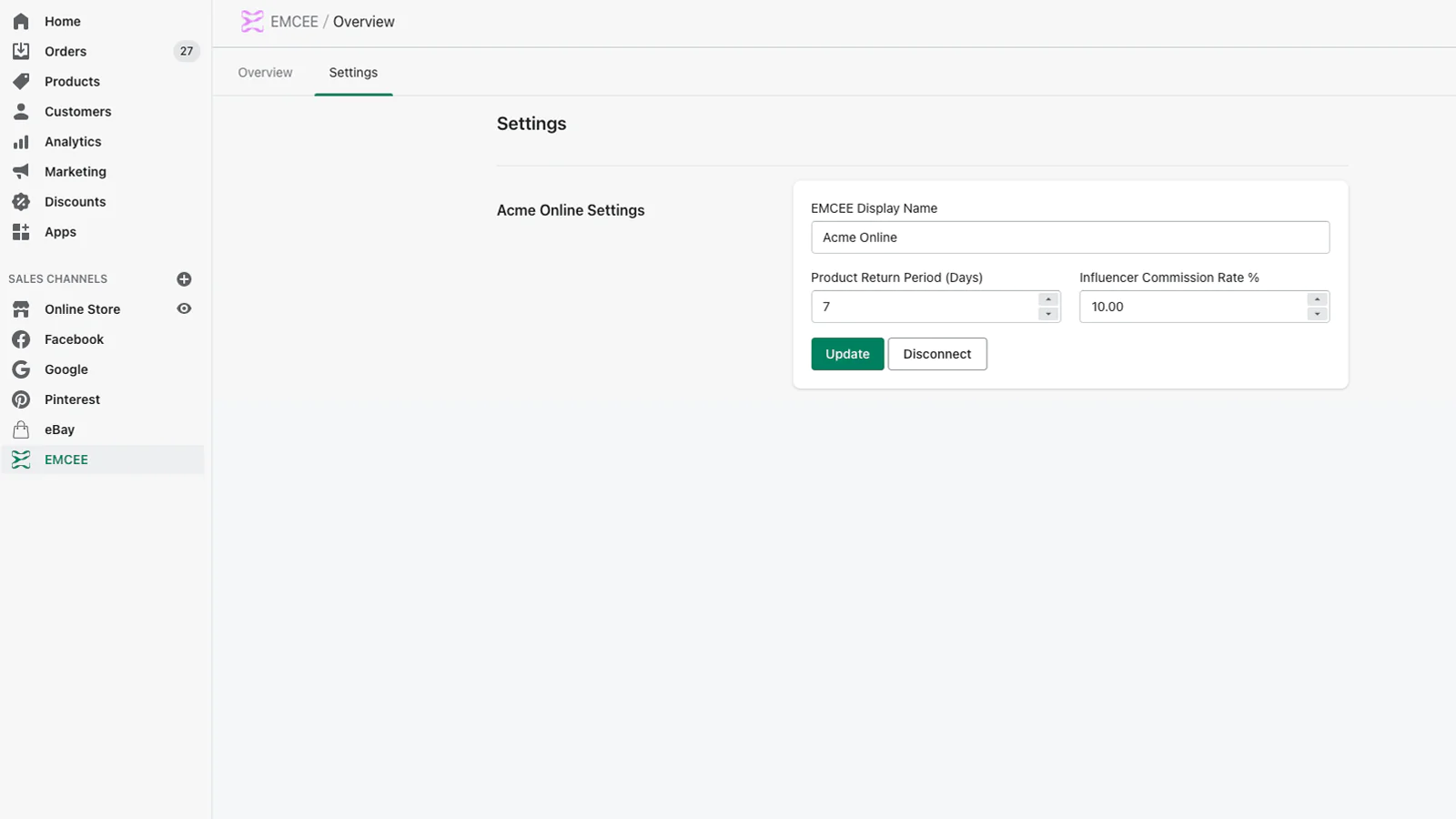Click the Product Return Period field
Screen dimensions: 1456x819
[935, 307]
